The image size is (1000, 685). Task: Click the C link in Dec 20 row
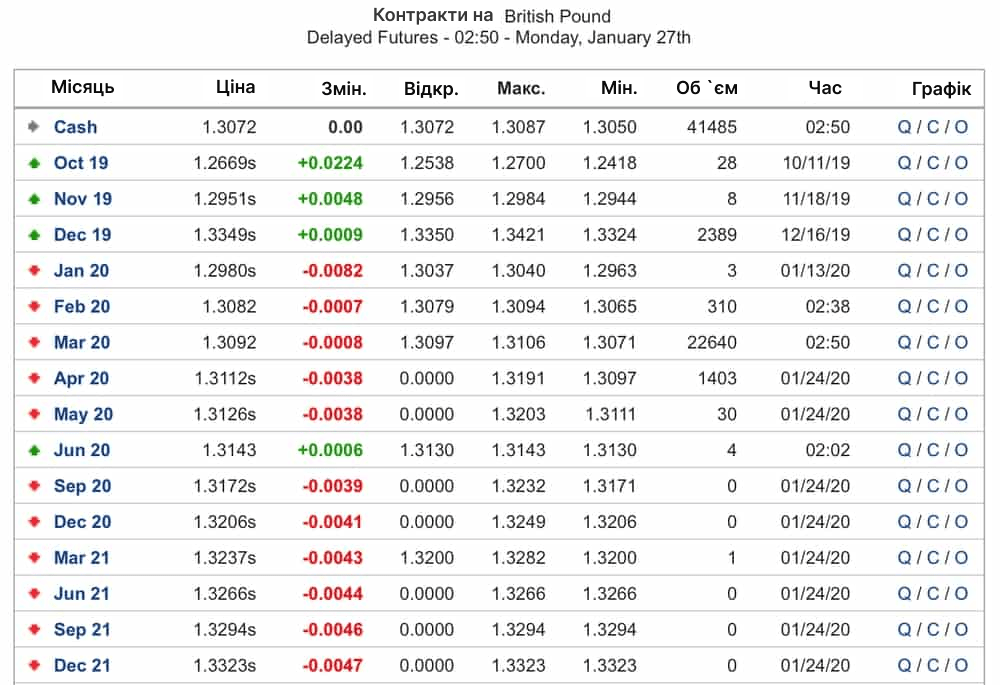point(932,522)
